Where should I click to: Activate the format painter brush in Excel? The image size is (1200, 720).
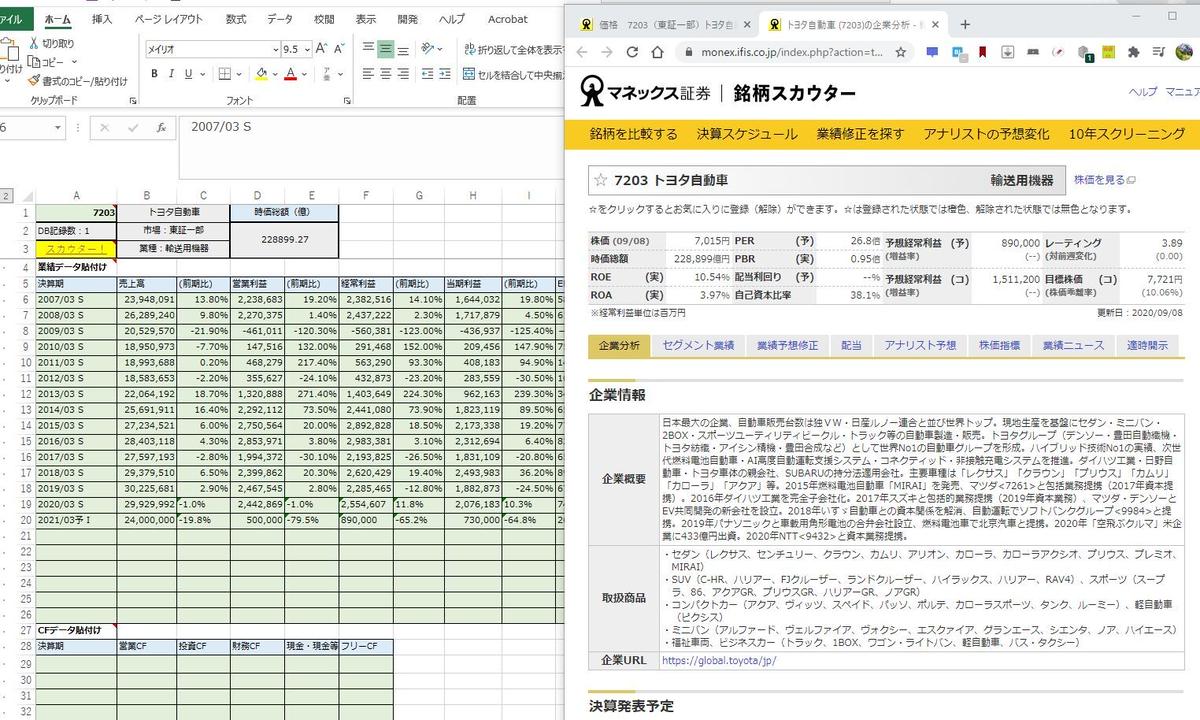click(x=34, y=81)
